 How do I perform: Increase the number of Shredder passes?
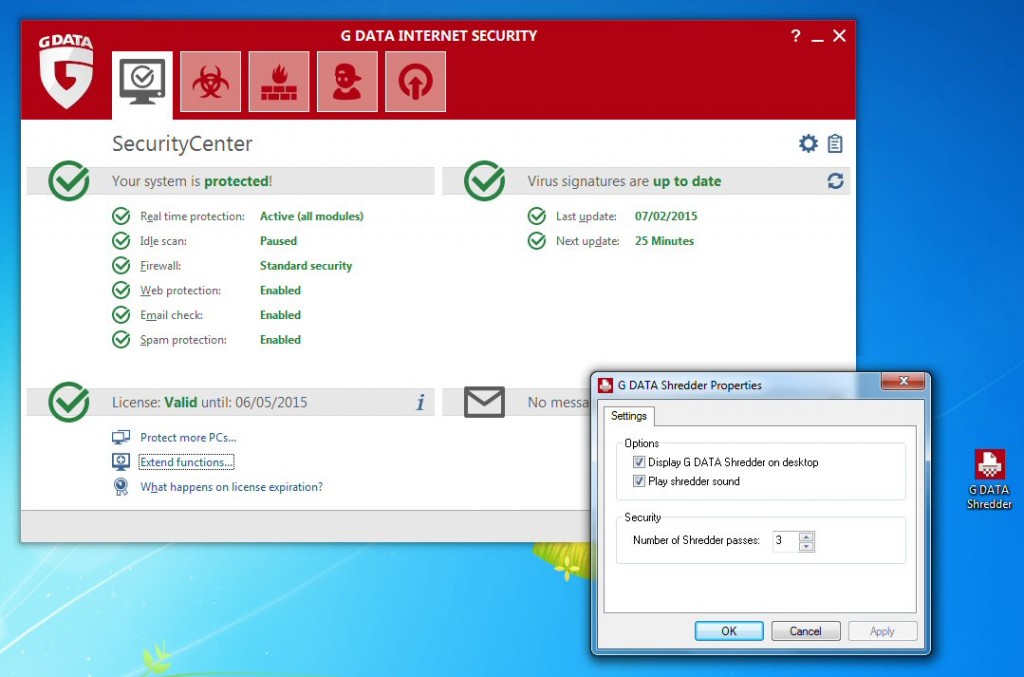(x=807, y=536)
